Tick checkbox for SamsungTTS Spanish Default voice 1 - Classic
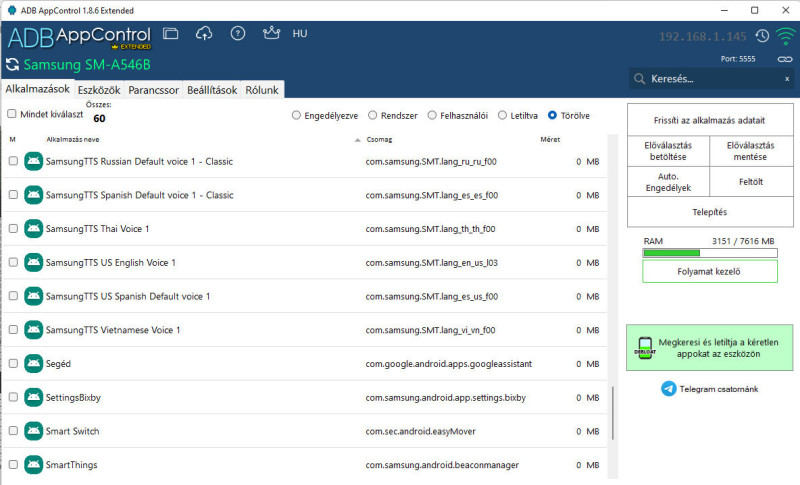 [x=13, y=194]
